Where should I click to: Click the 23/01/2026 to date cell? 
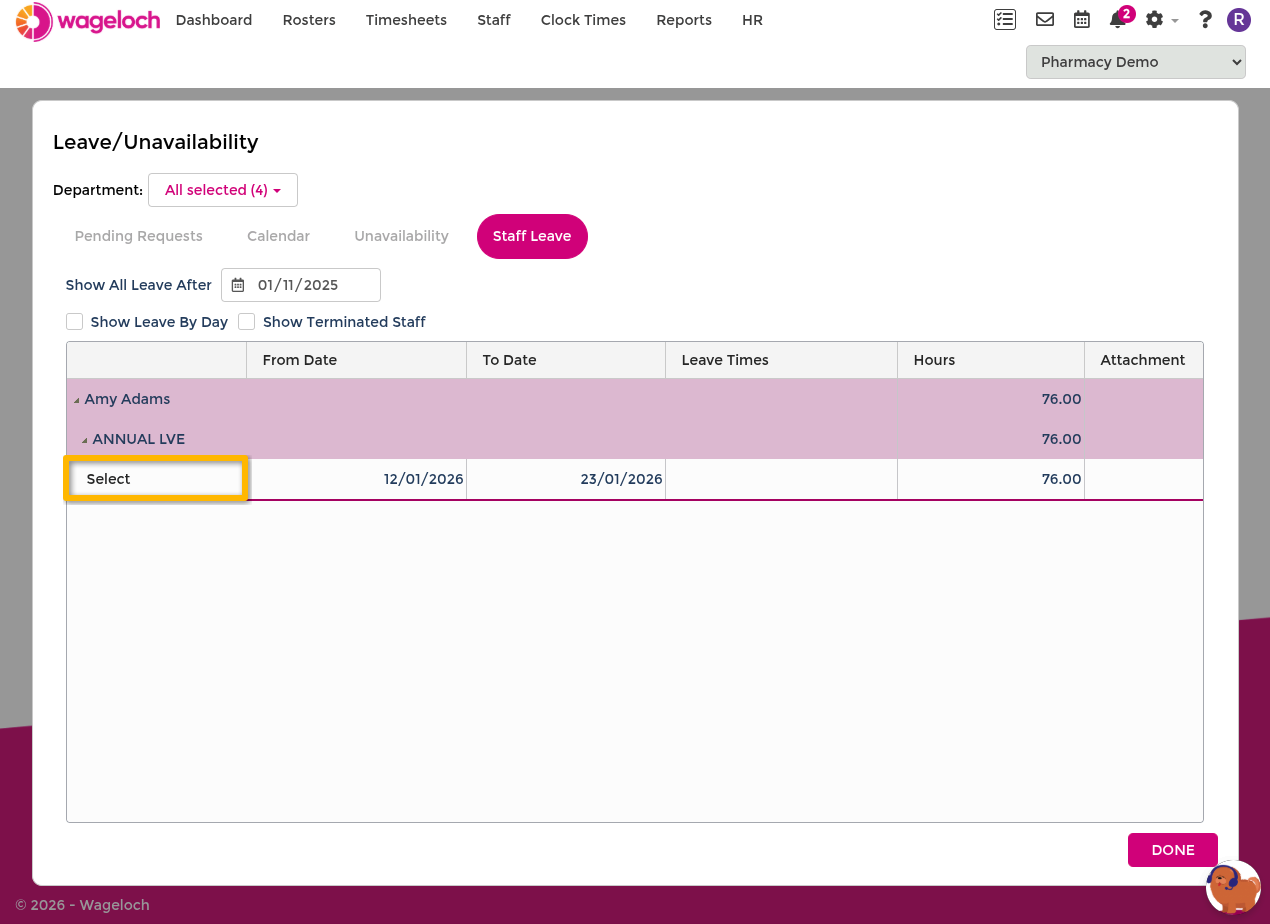pyautogui.click(x=566, y=479)
